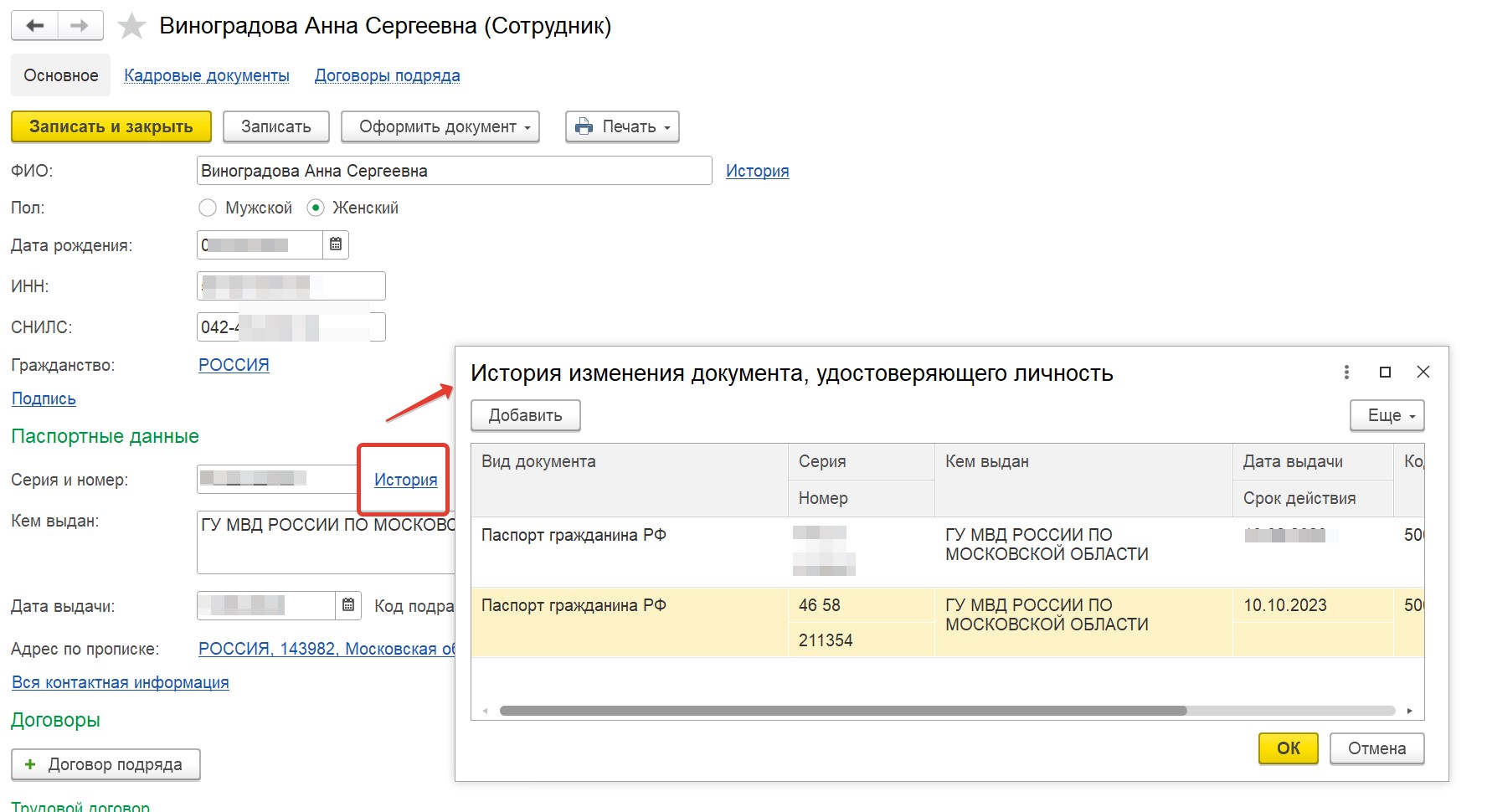Image resolution: width=1487 pixels, height=812 pixels.
Task: Open the Договоры подряда tab
Action: click(x=387, y=75)
